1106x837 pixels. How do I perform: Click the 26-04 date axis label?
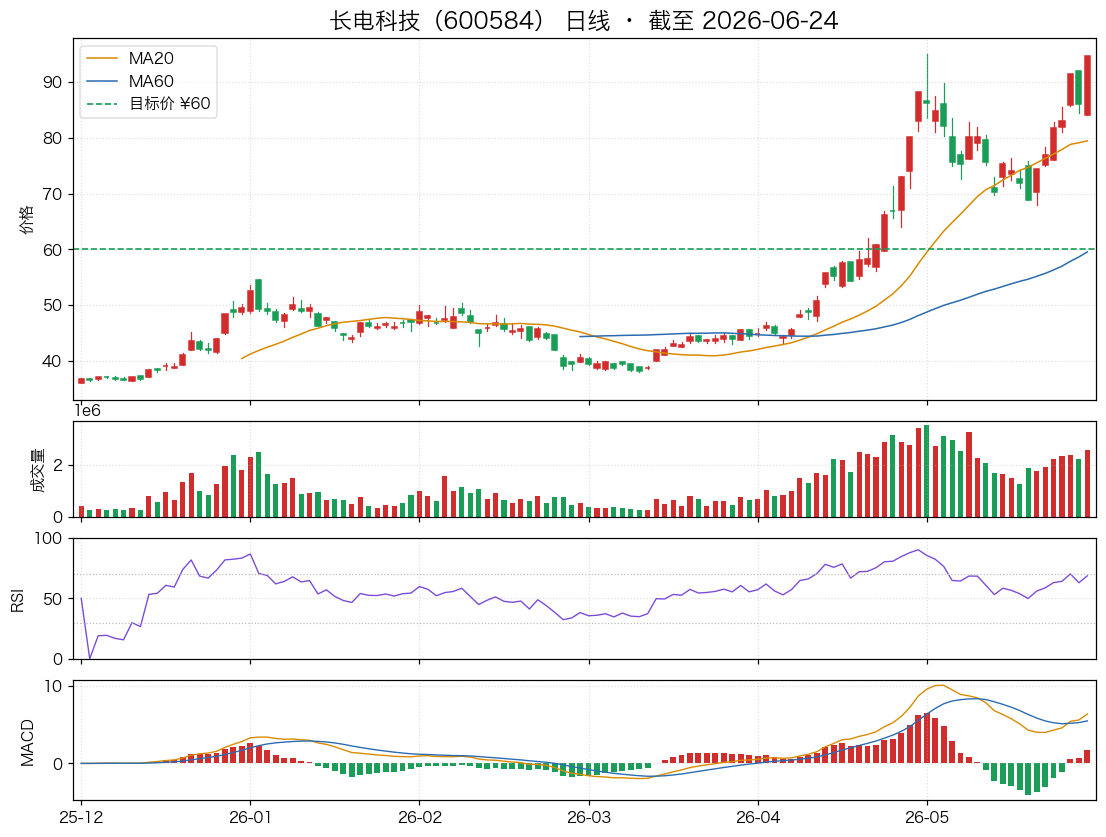coord(758,817)
